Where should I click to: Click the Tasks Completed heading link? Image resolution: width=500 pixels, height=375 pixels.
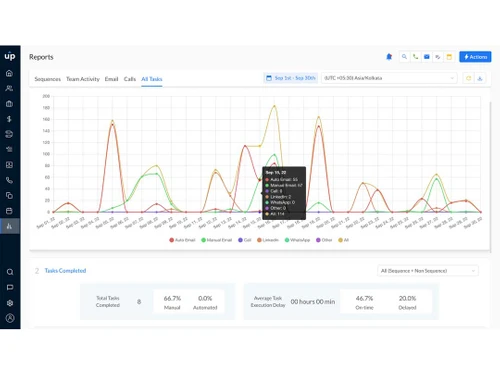click(x=65, y=271)
